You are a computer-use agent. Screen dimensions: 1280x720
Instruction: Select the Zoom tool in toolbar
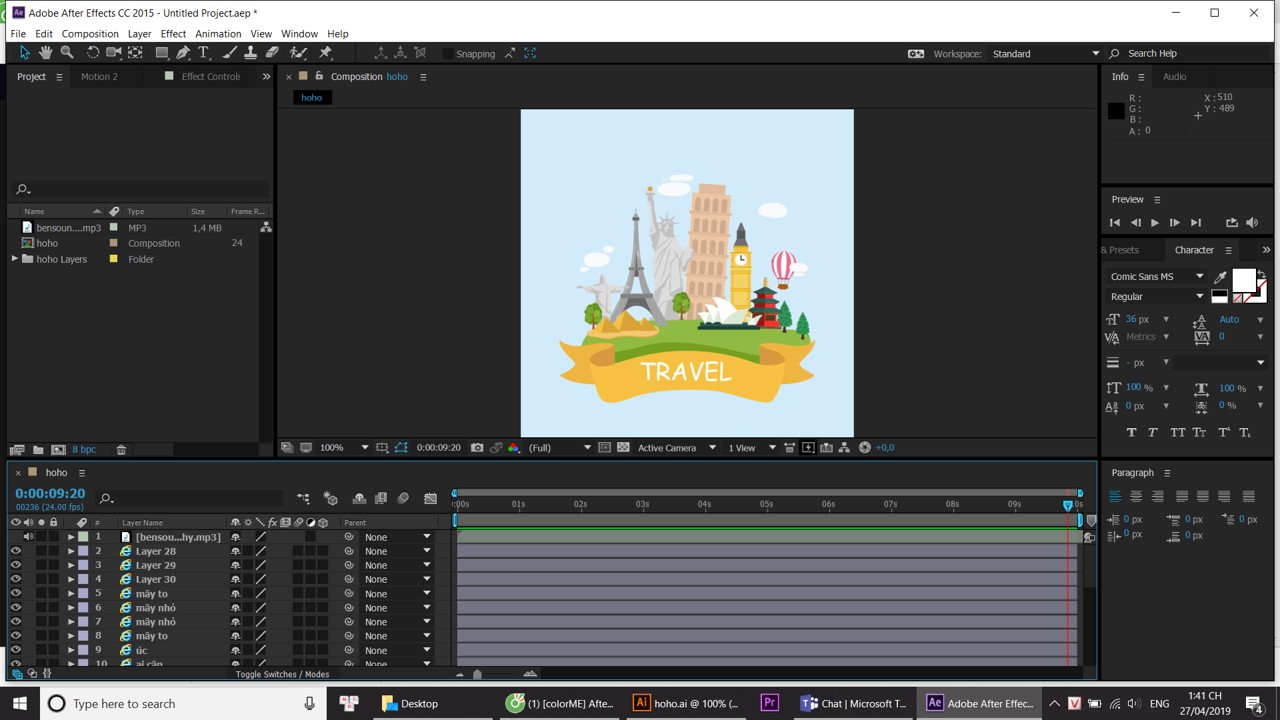point(67,53)
